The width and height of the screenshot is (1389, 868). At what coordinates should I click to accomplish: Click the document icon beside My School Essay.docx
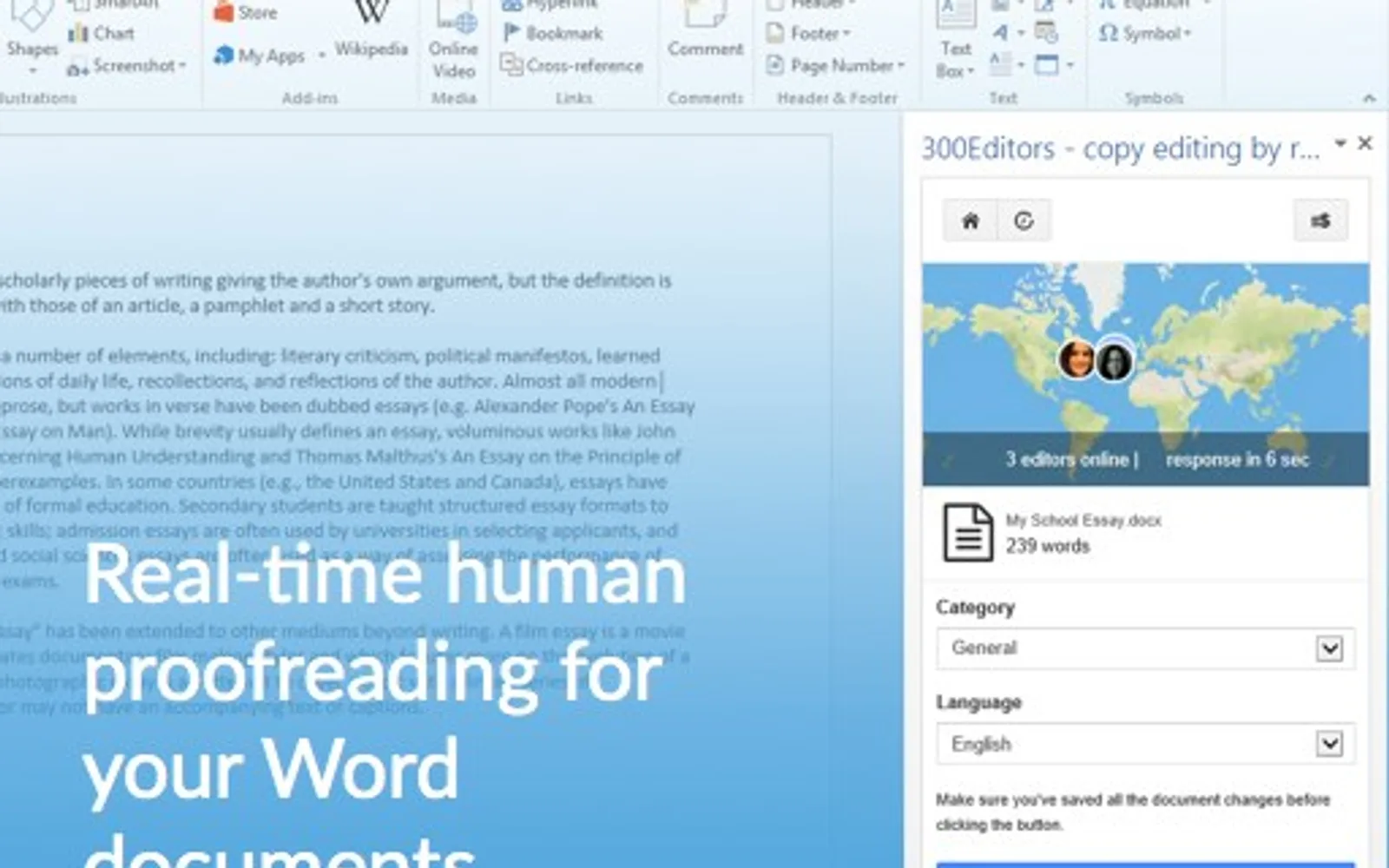[x=968, y=532]
